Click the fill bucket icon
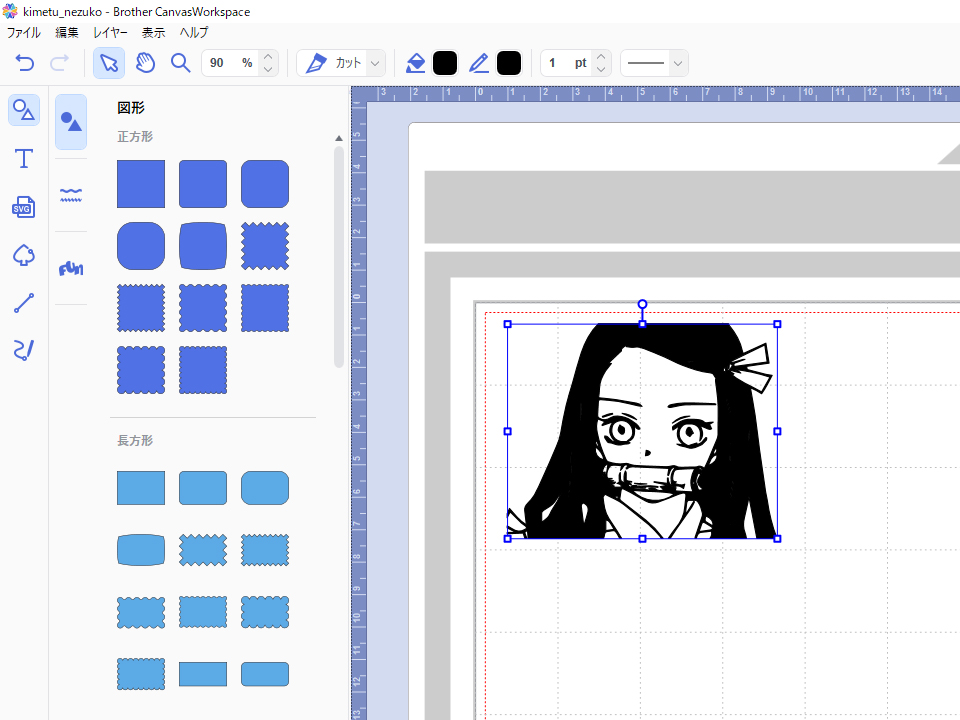The height and width of the screenshot is (720, 960). click(x=416, y=63)
